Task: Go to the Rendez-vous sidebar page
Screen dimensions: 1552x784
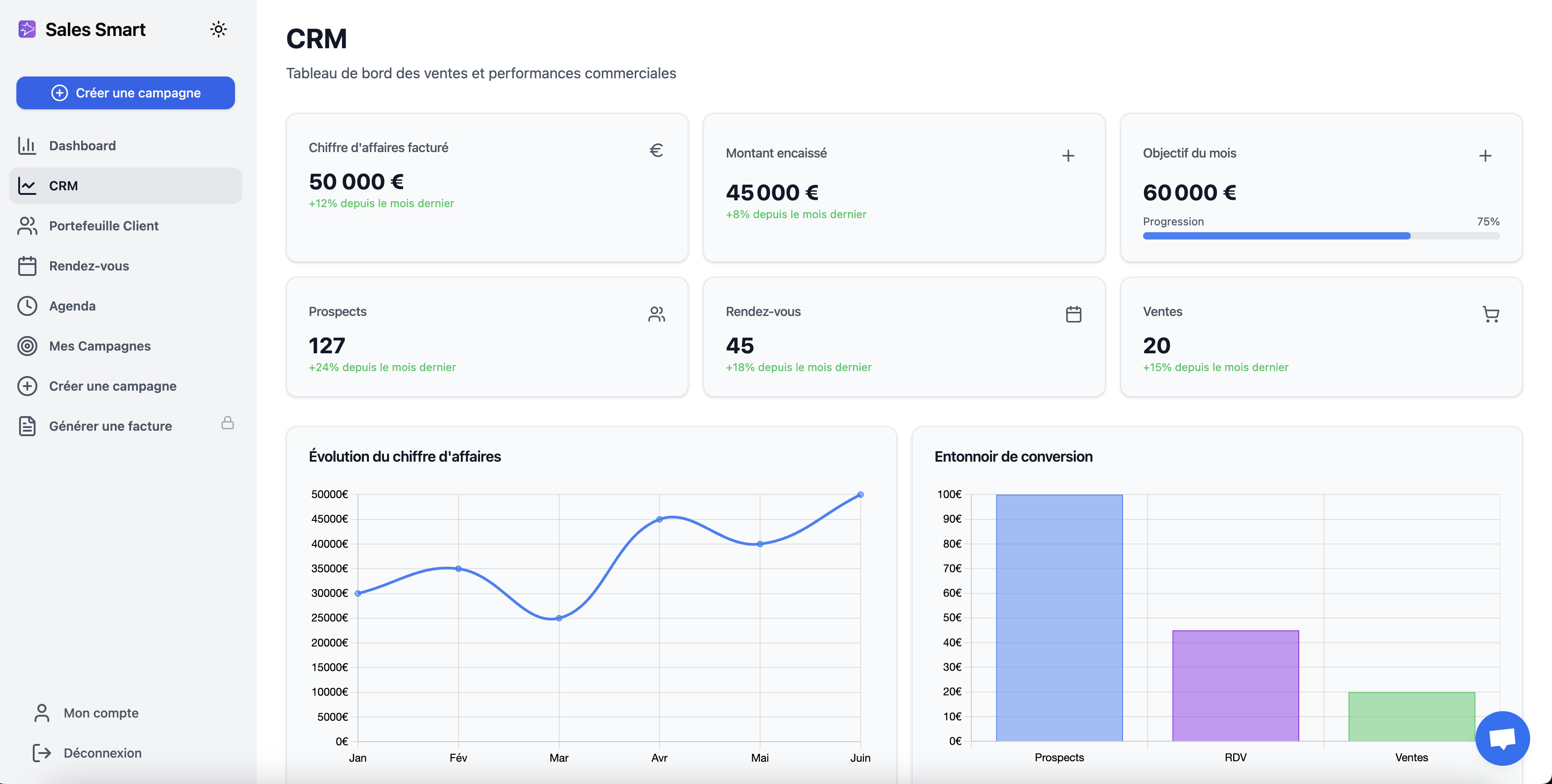Action: click(88, 265)
